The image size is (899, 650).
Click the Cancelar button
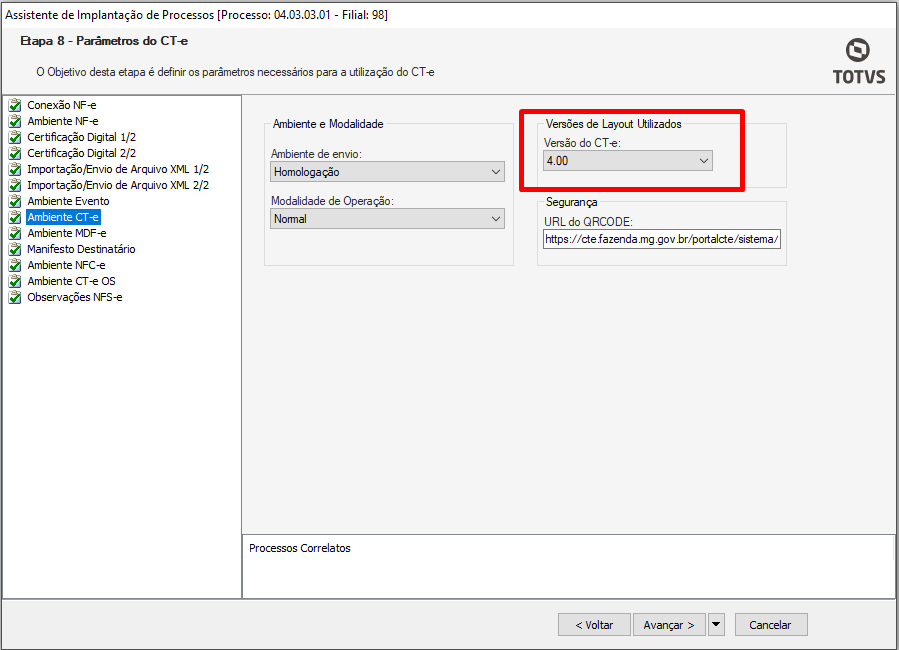click(x=771, y=625)
